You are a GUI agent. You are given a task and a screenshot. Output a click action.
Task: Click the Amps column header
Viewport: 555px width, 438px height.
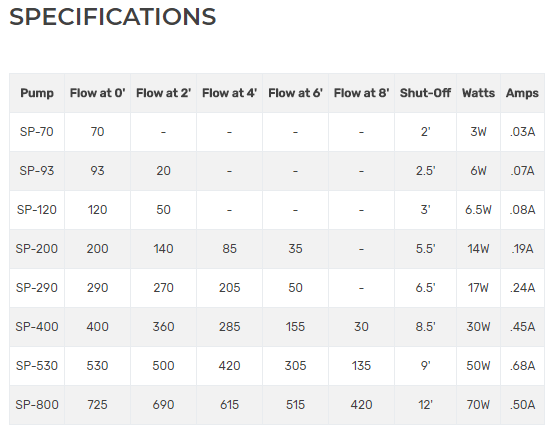[522, 93]
